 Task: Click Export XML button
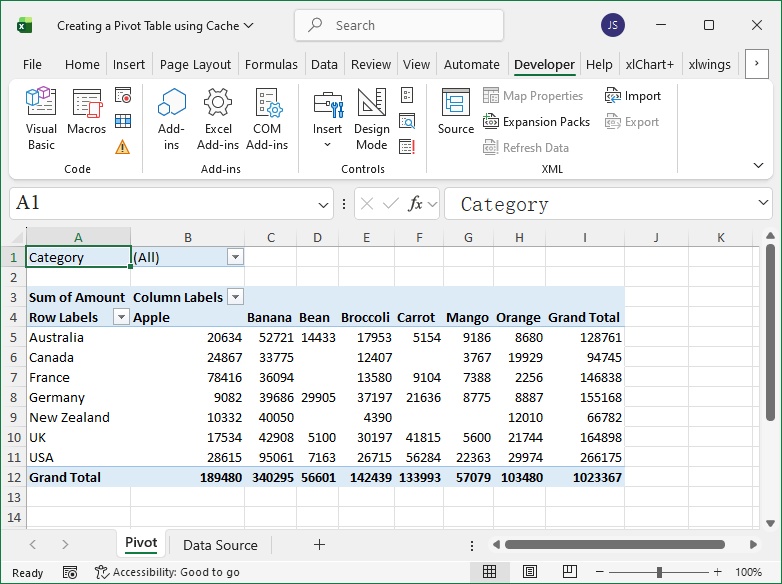pos(631,121)
